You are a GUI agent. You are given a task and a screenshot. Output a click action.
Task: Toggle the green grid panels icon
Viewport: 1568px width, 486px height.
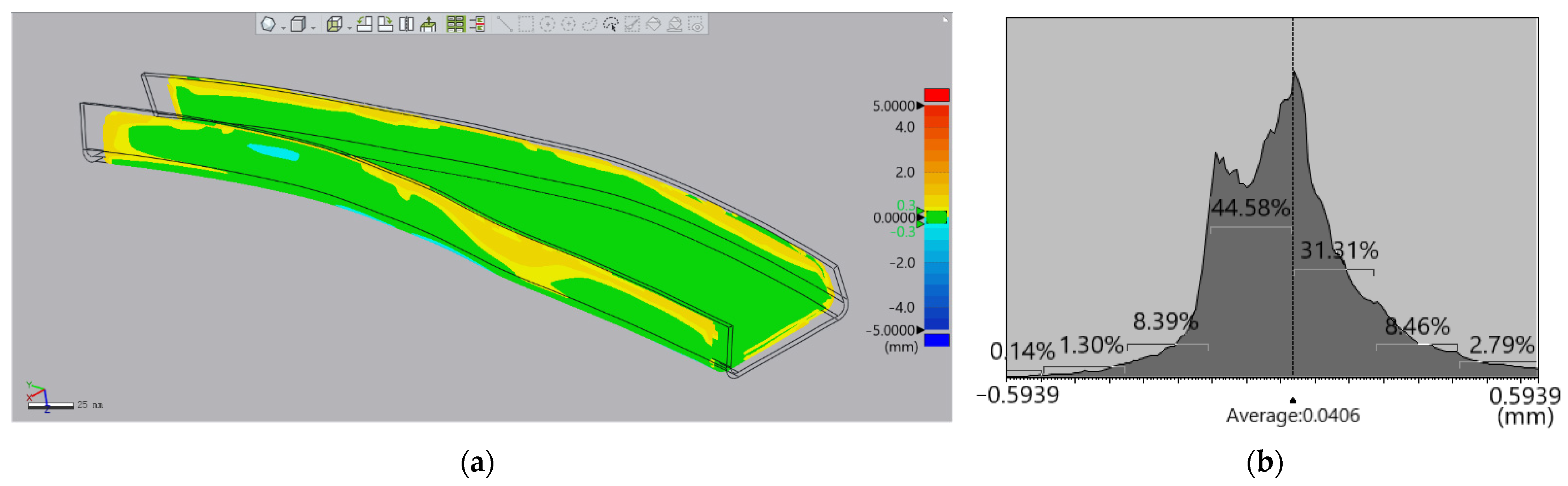tap(455, 24)
